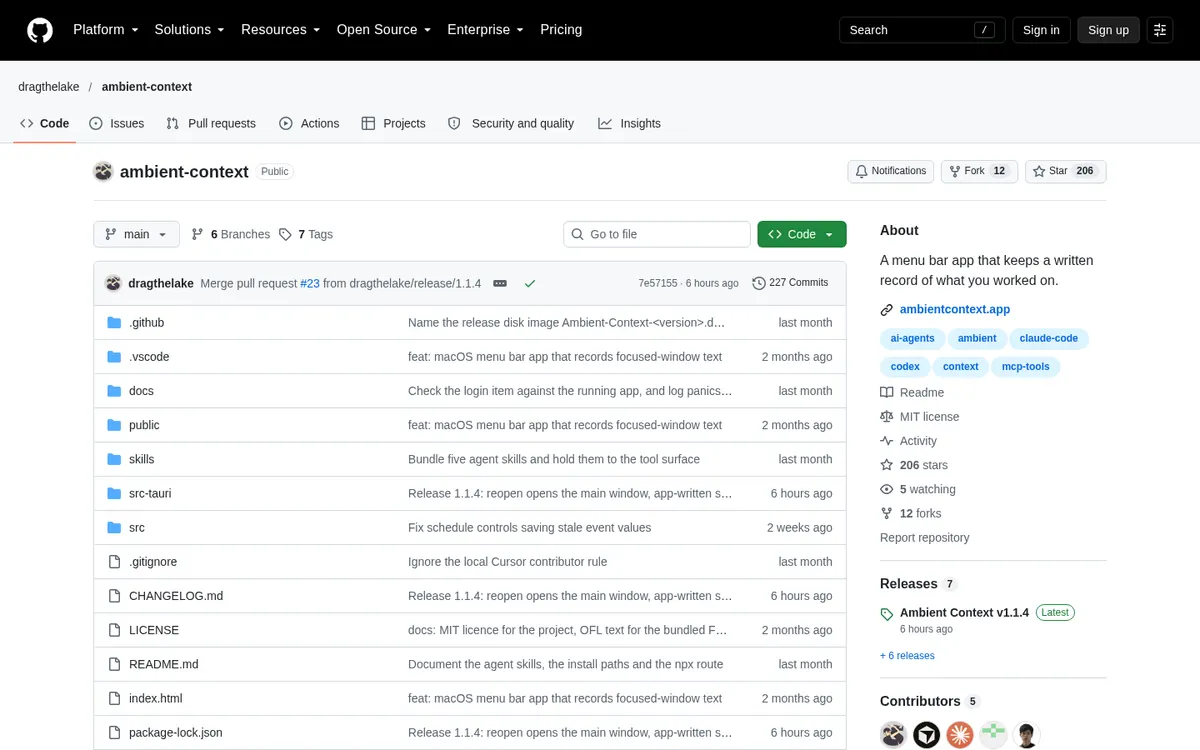Open the .github folder icon

coord(114,323)
